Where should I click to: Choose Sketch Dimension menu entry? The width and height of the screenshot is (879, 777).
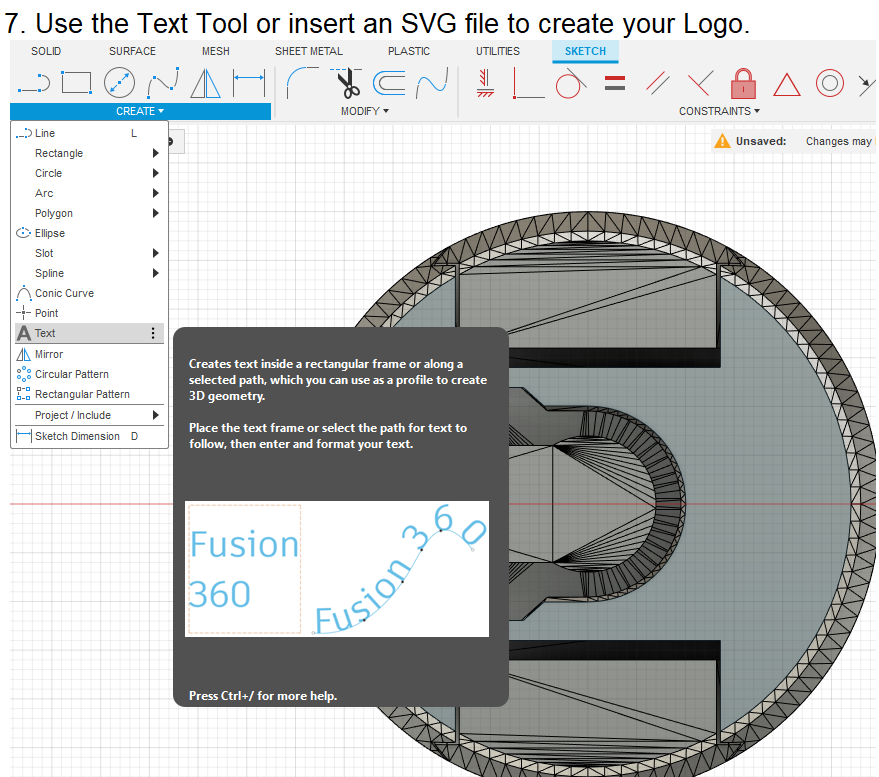[90, 436]
